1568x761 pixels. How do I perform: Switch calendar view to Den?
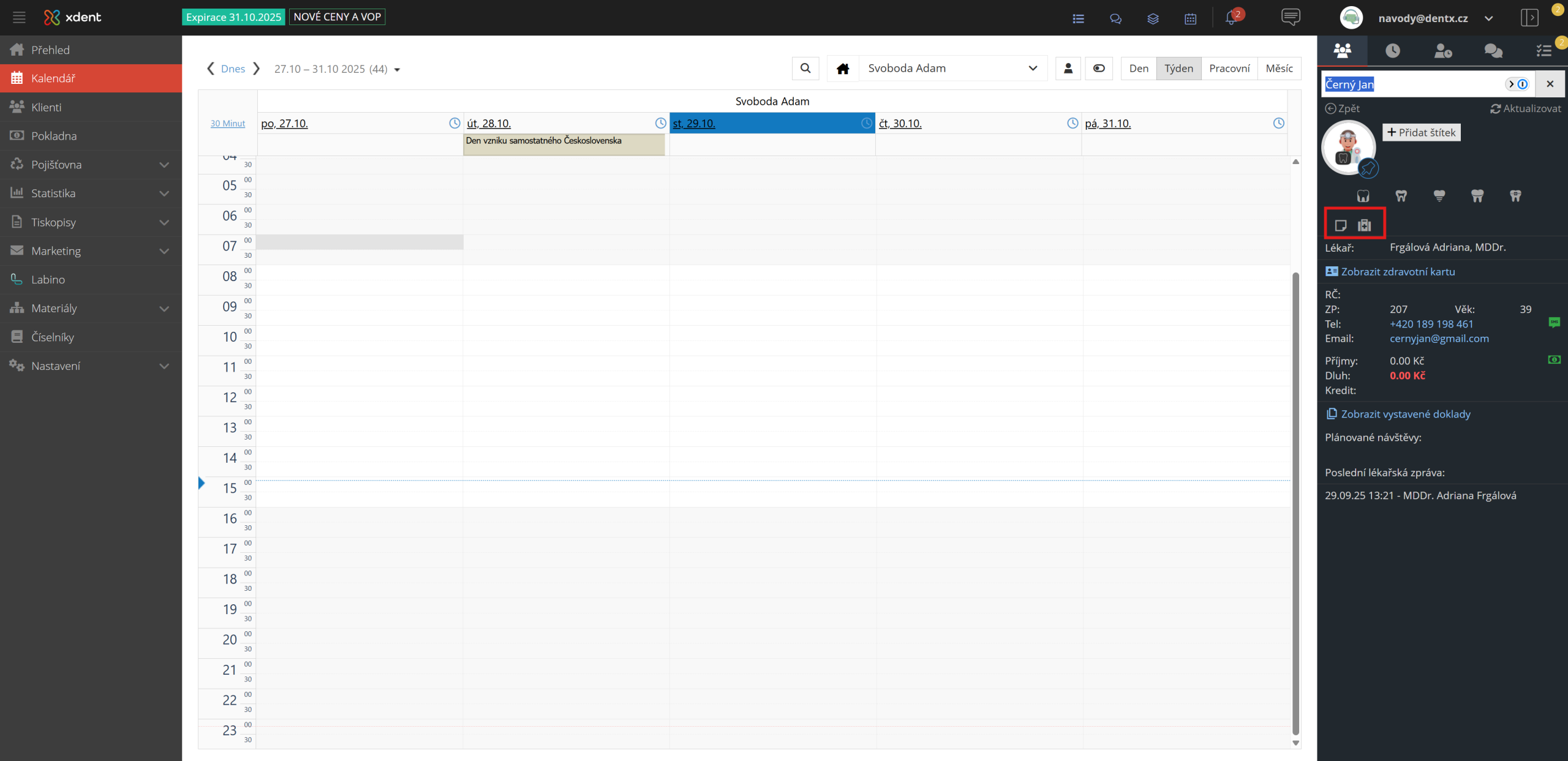pos(1139,69)
